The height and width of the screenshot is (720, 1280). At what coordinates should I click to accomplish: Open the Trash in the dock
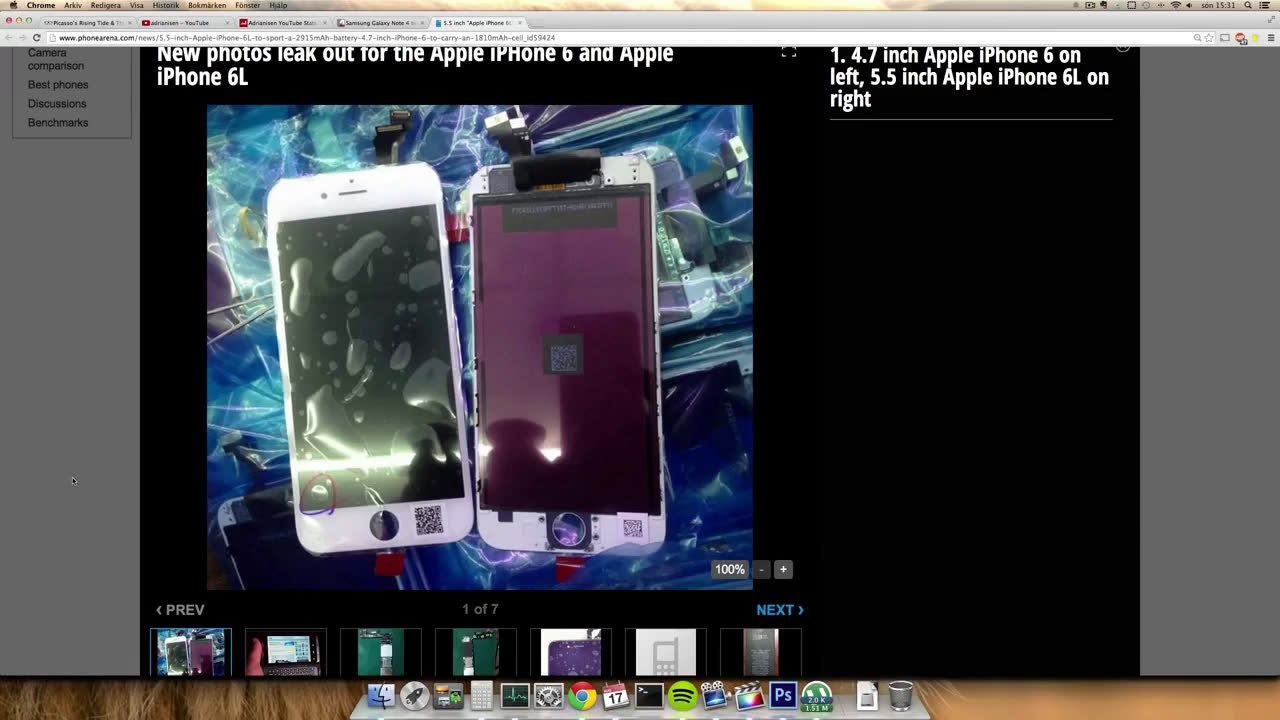click(x=901, y=695)
